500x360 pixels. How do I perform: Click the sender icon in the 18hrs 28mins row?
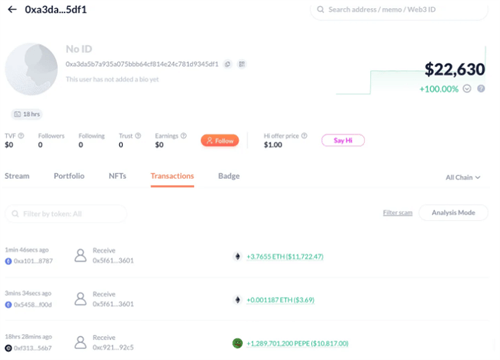[x=80, y=342]
